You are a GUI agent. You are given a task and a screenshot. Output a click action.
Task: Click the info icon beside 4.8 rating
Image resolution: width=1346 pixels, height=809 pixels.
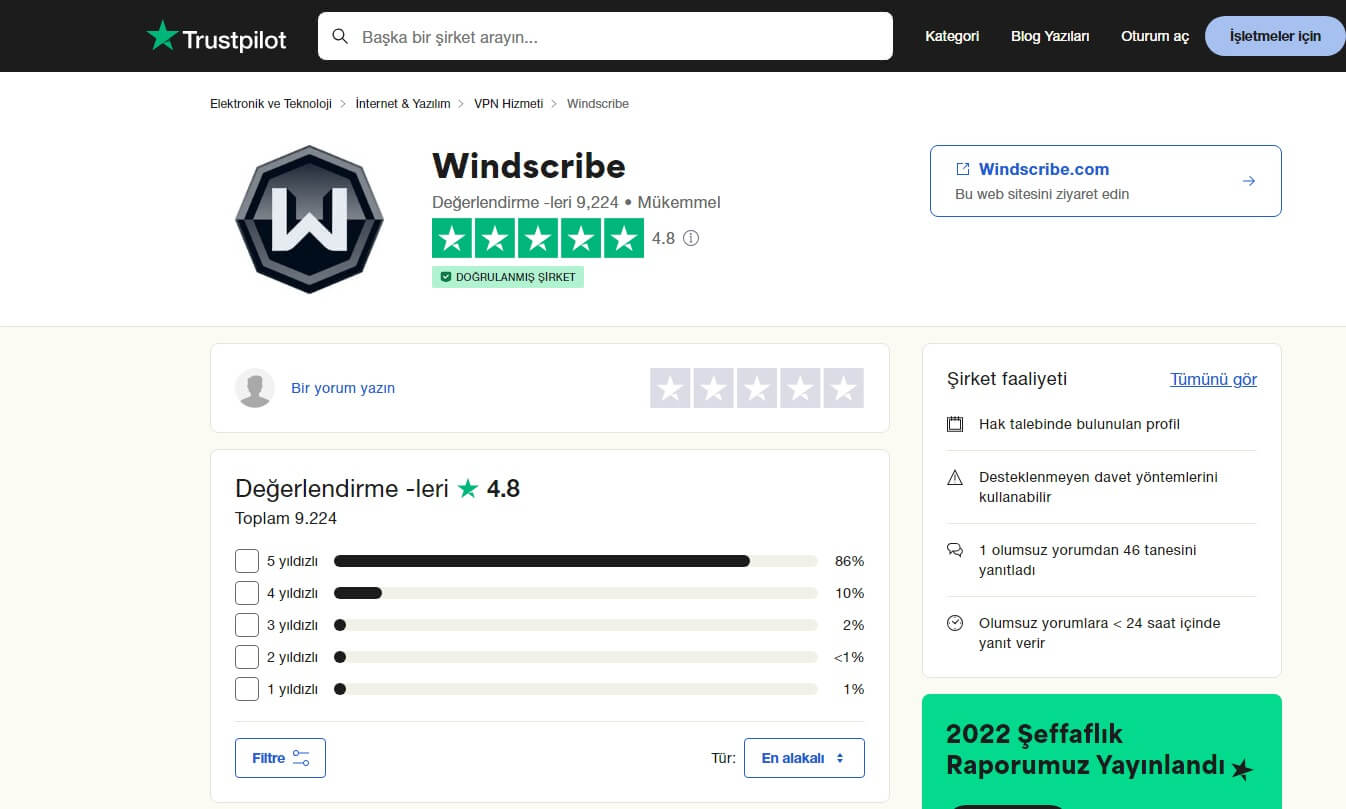point(690,238)
